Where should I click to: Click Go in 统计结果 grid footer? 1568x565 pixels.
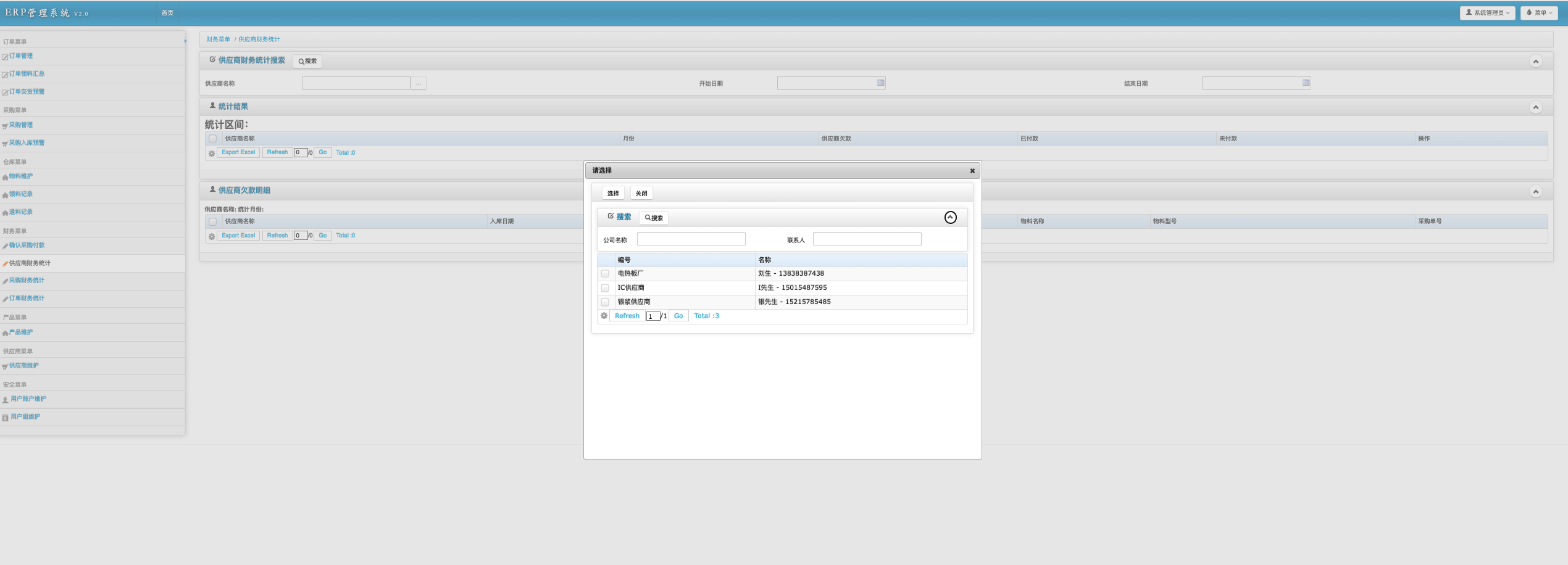(x=323, y=152)
